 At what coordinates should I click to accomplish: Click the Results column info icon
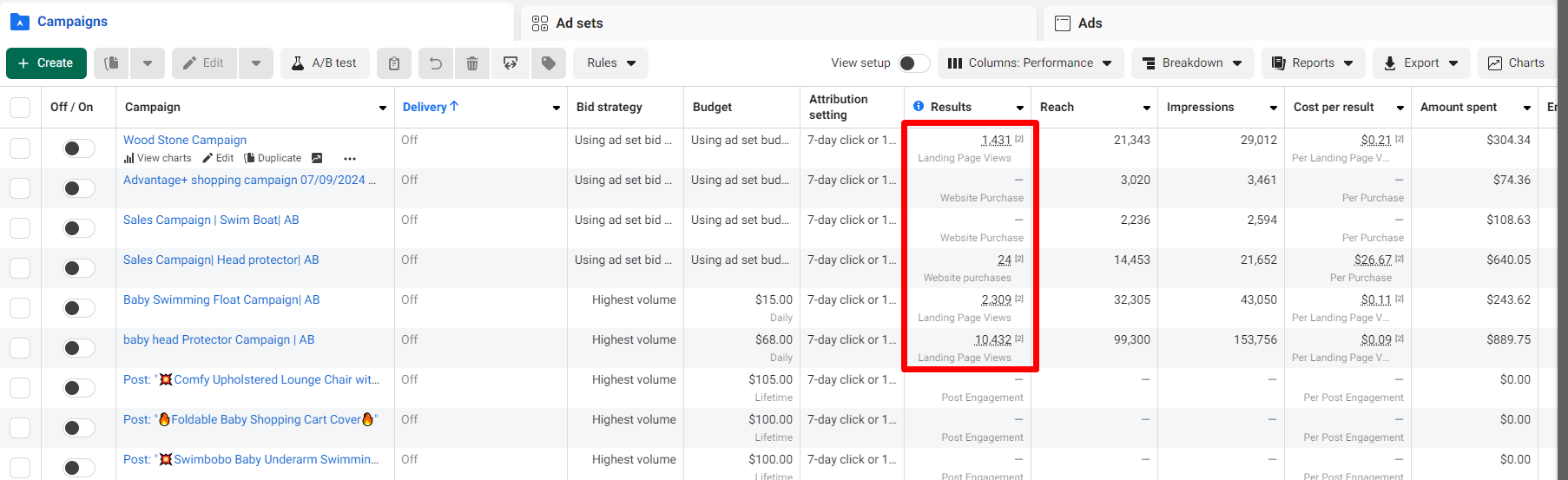coord(919,106)
